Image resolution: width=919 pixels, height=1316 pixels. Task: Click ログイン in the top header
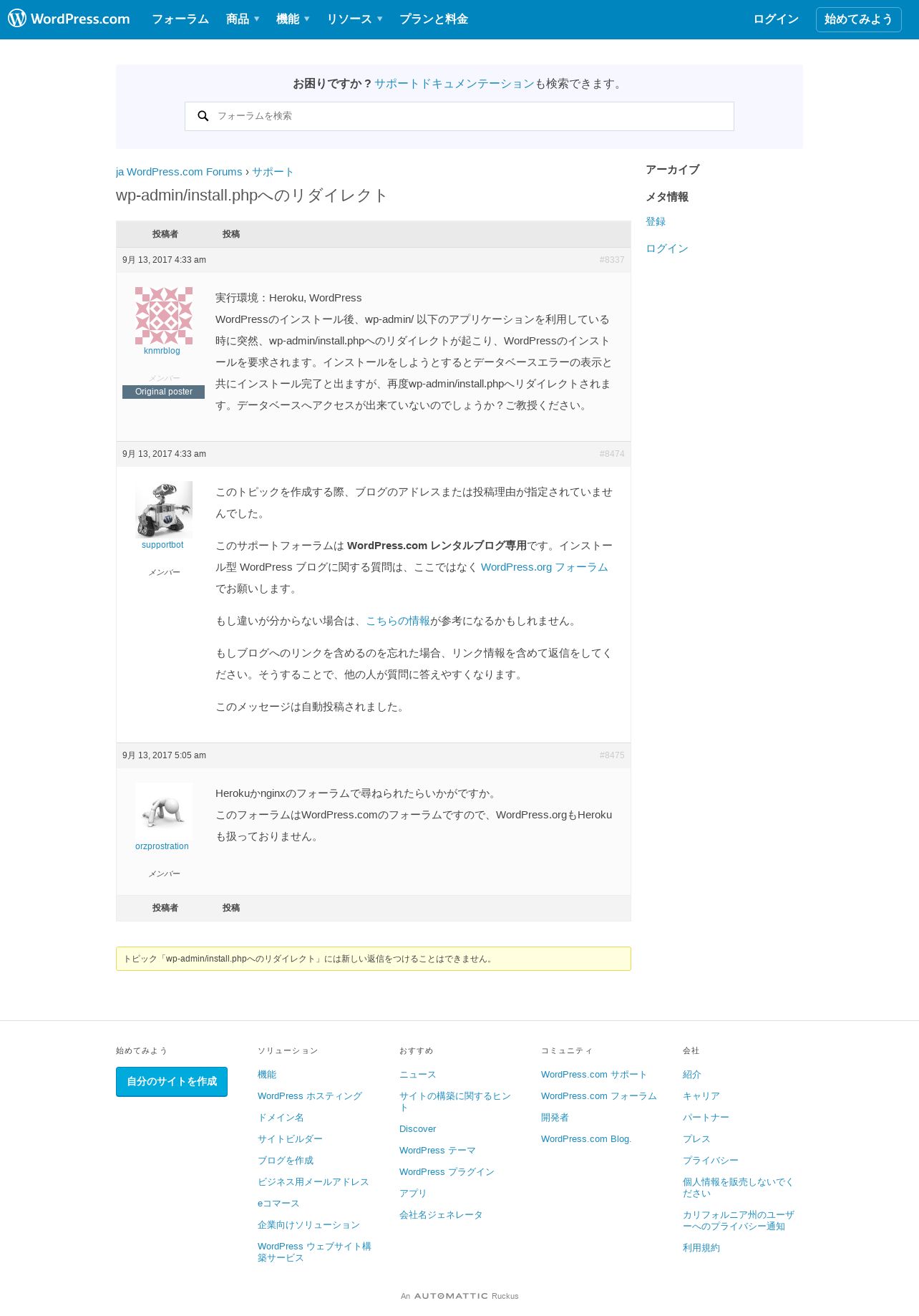point(776,19)
